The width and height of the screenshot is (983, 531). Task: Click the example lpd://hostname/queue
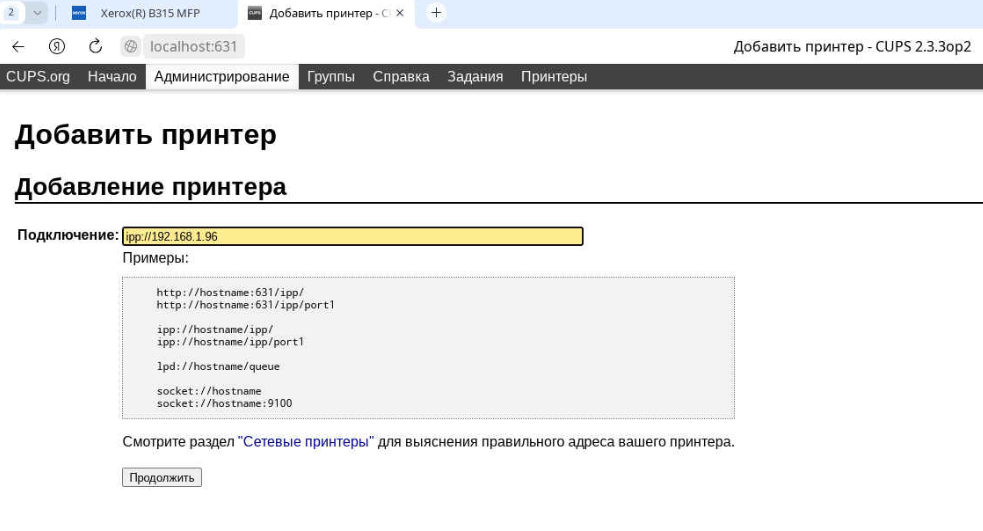(218, 366)
